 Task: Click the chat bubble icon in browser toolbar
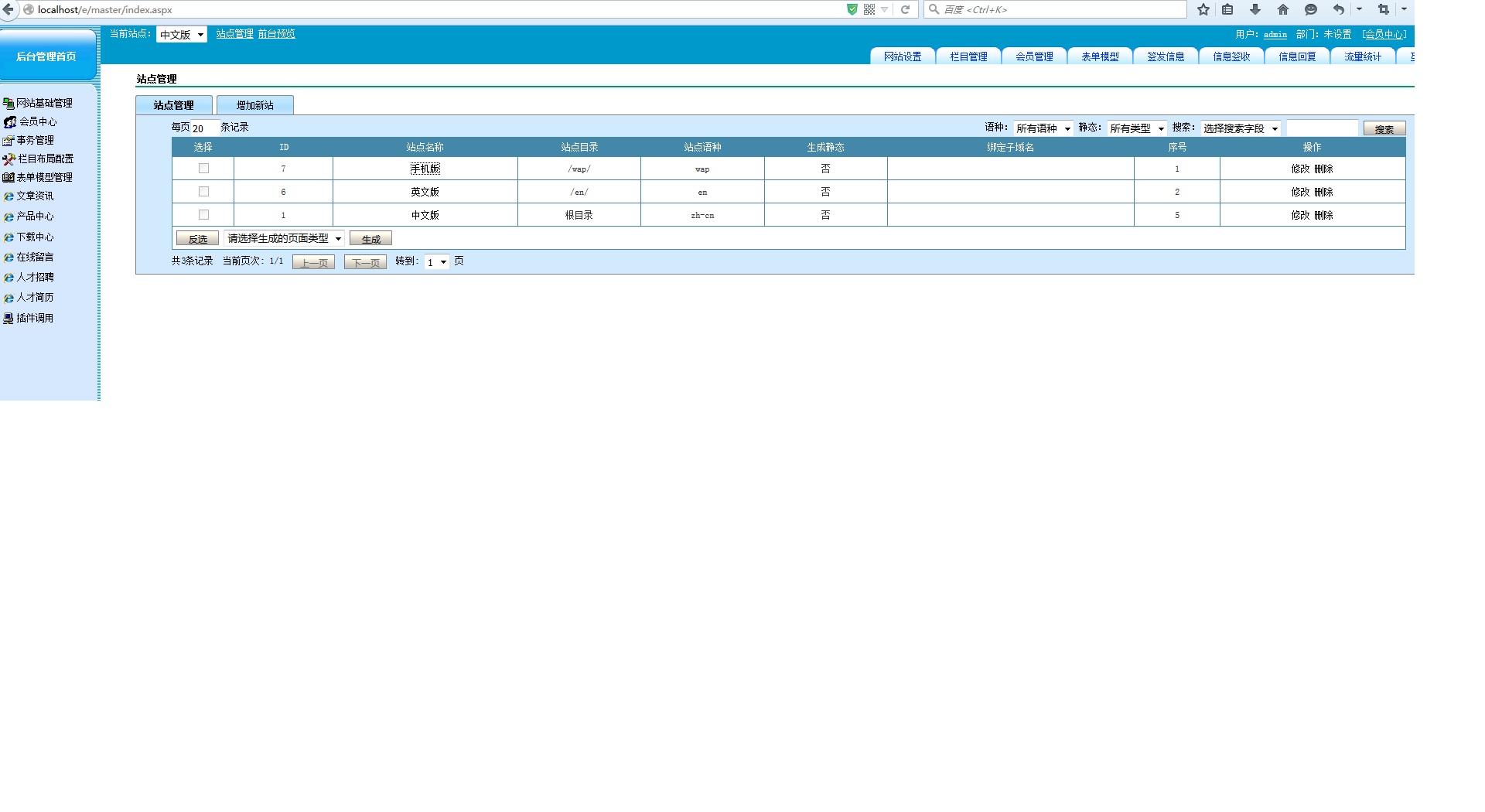1310,9
